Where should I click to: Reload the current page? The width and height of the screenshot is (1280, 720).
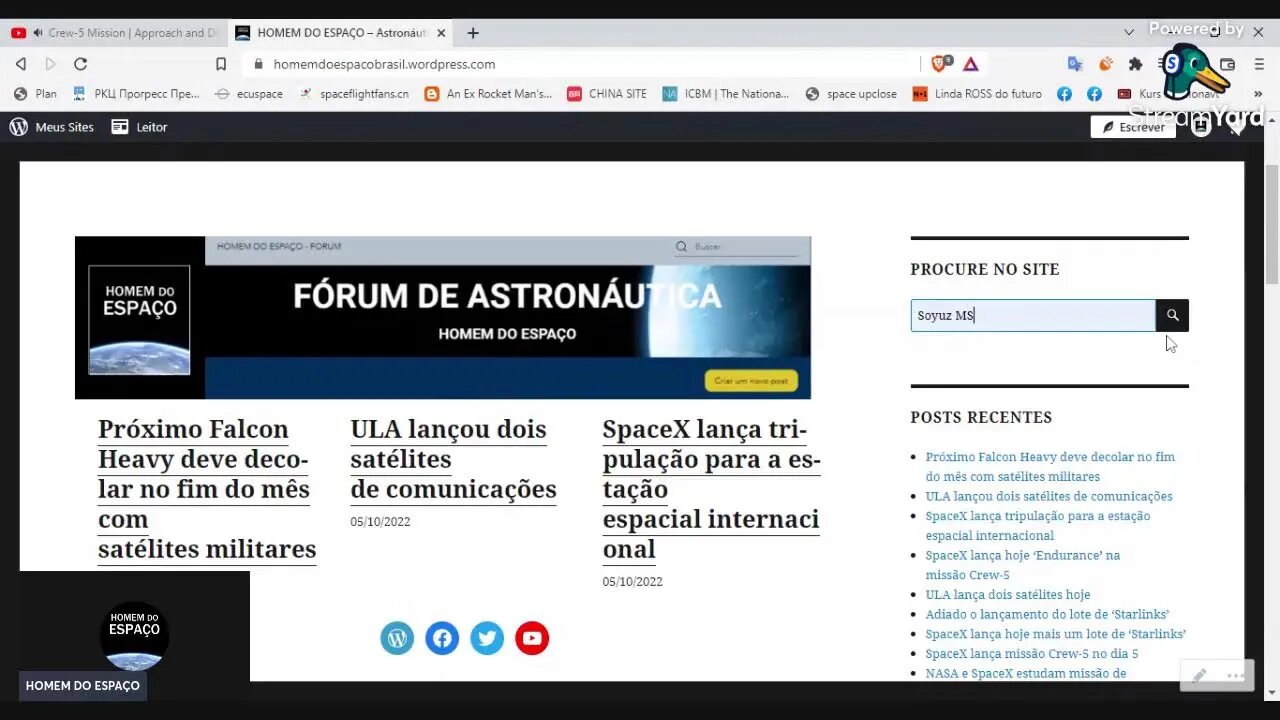point(80,64)
